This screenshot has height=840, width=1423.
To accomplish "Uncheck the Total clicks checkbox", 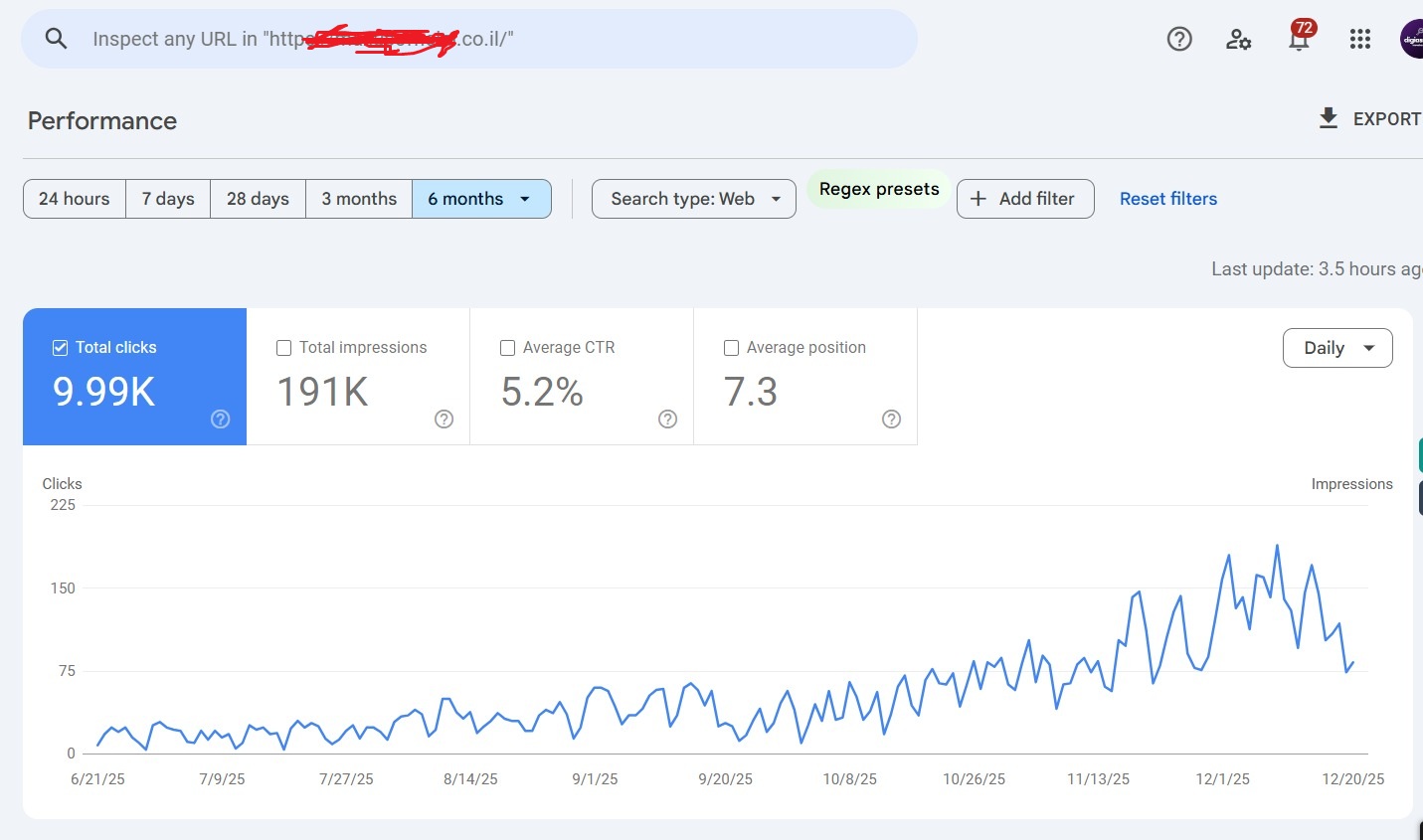I will click(60, 348).
